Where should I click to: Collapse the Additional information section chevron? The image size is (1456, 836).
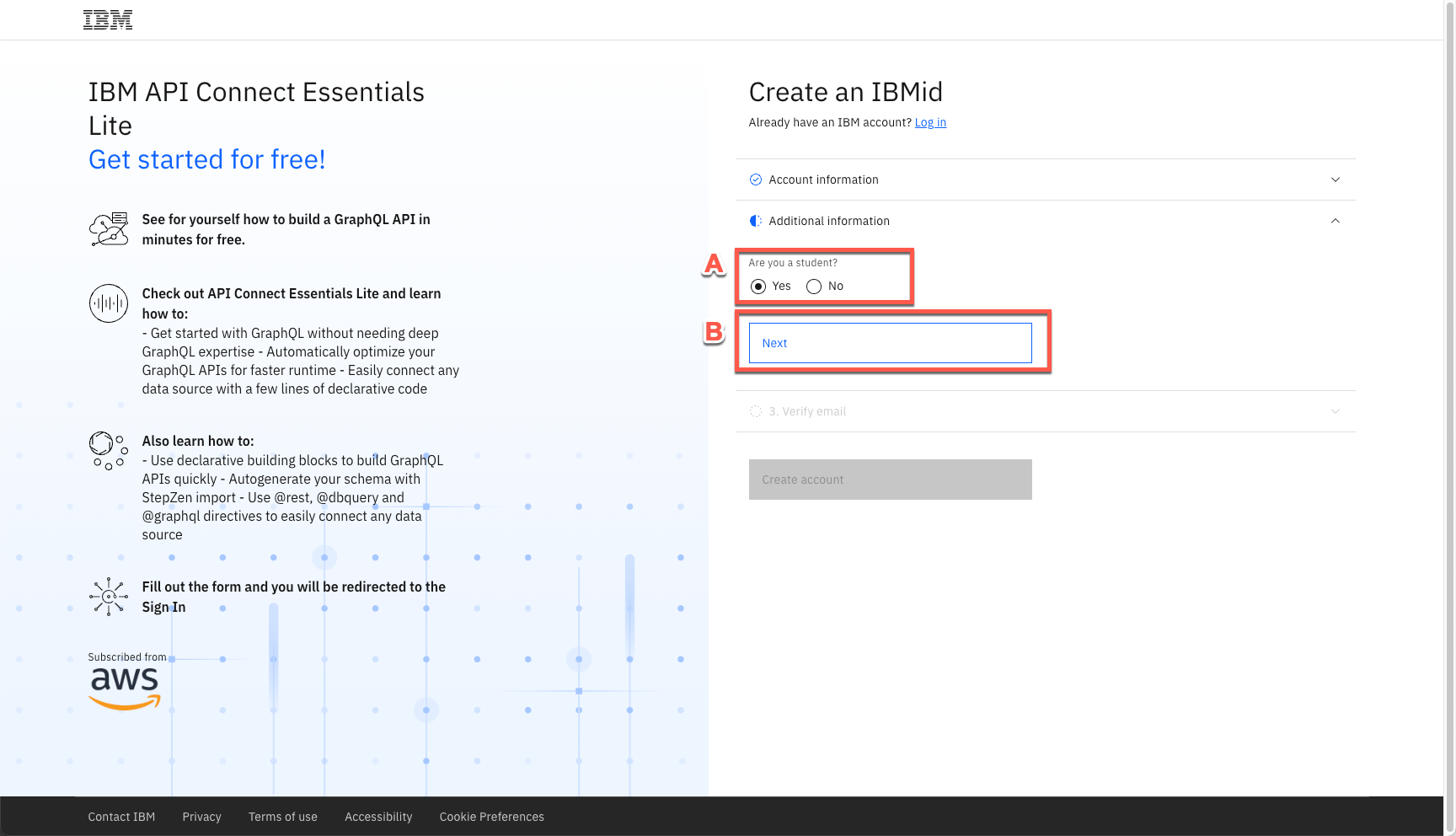[x=1335, y=221]
